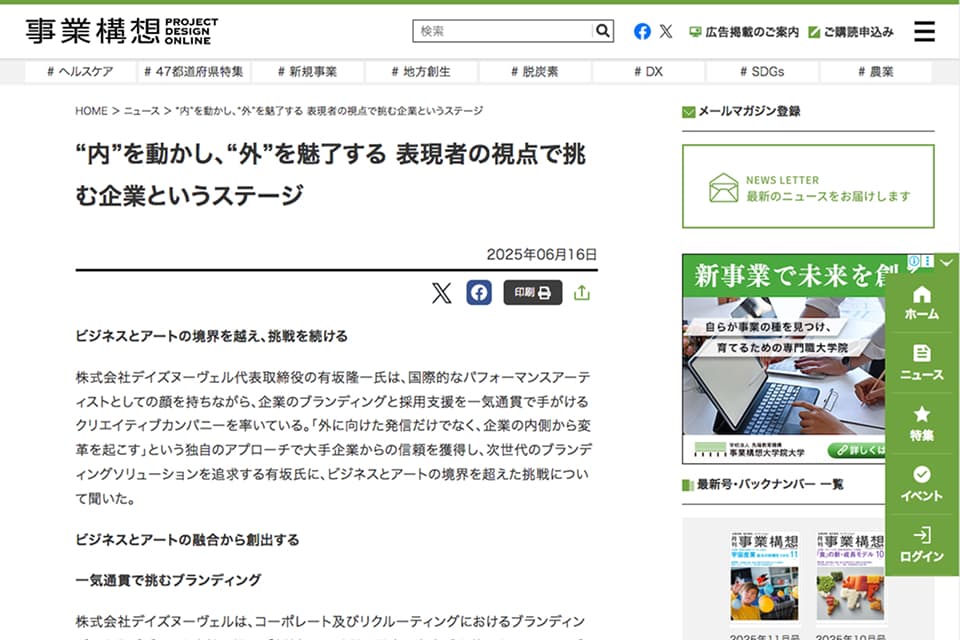The image size is (960, 640).
Task: Click the search input field
Action: [503, 31]
